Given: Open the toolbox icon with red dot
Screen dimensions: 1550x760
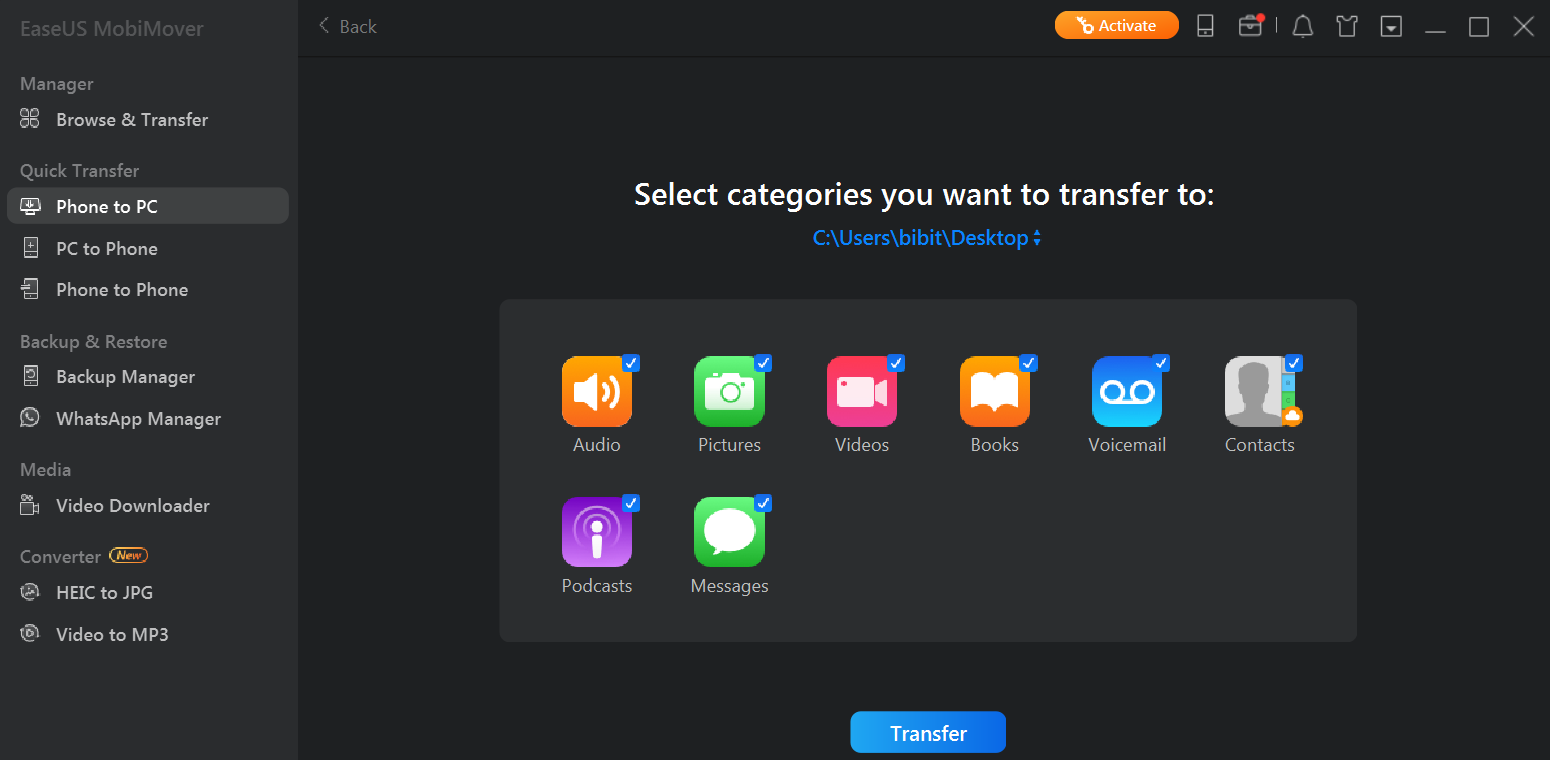Looking at the screenshot, I should [1251, 26].
